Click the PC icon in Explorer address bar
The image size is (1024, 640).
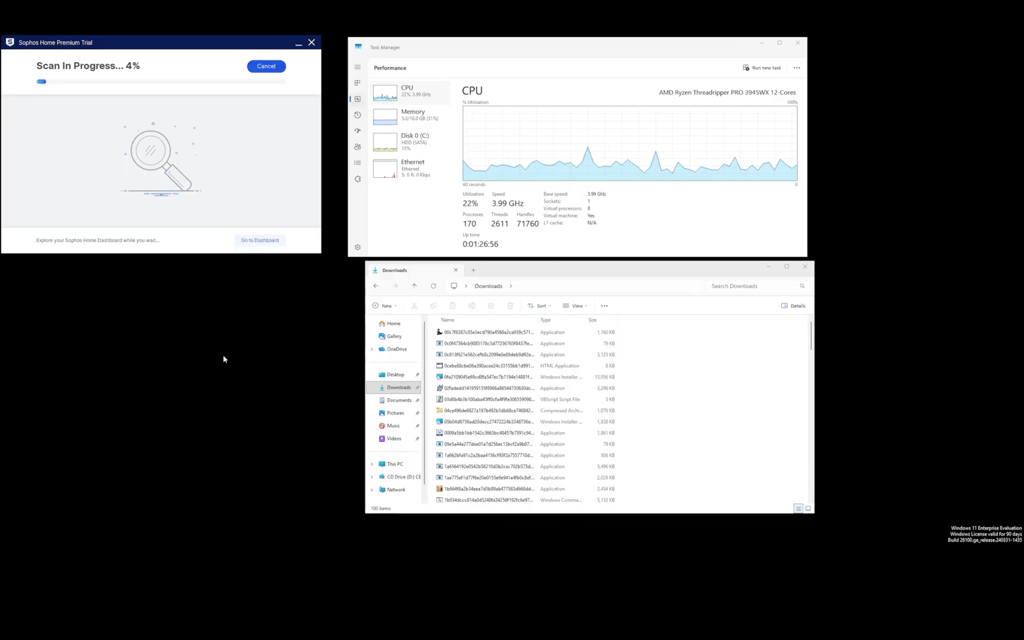pos(454,286)
